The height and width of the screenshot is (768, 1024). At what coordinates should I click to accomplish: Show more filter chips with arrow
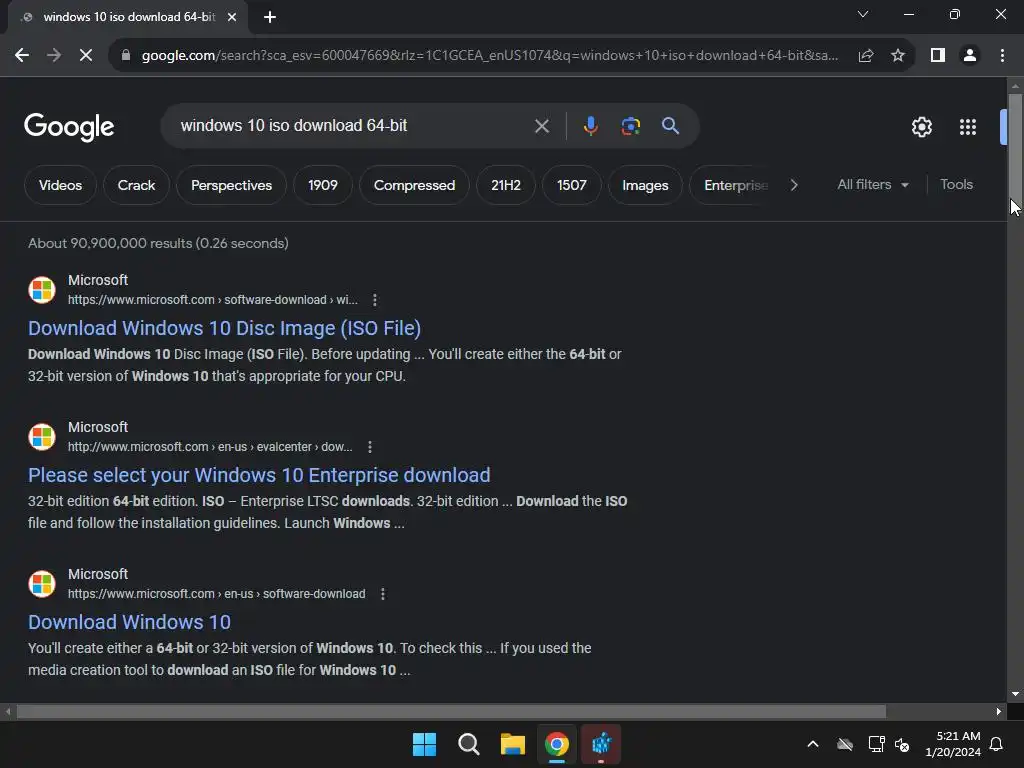(x=794, y=185)
